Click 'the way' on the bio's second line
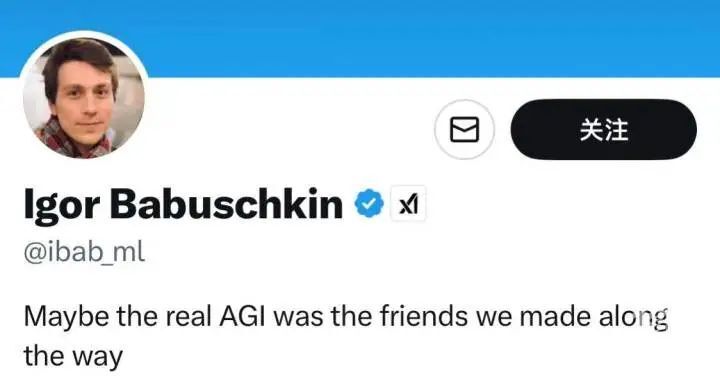720x384 pixels. pos(73,357)
